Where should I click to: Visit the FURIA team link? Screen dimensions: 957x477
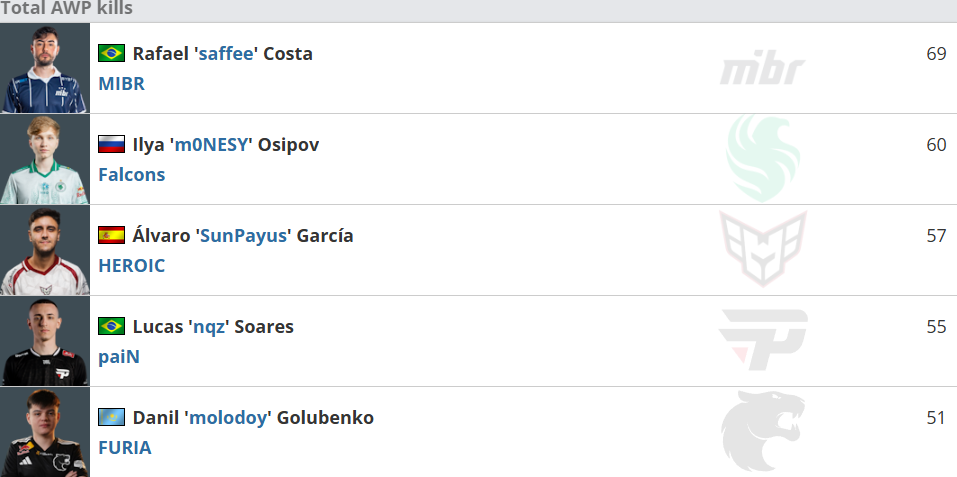point(125,447)
